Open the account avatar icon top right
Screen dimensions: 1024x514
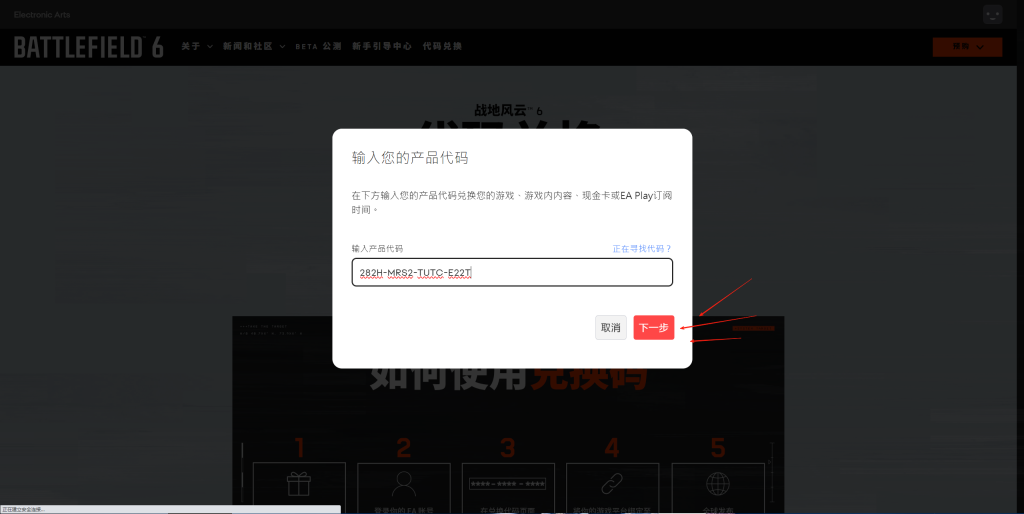[993, 14]
